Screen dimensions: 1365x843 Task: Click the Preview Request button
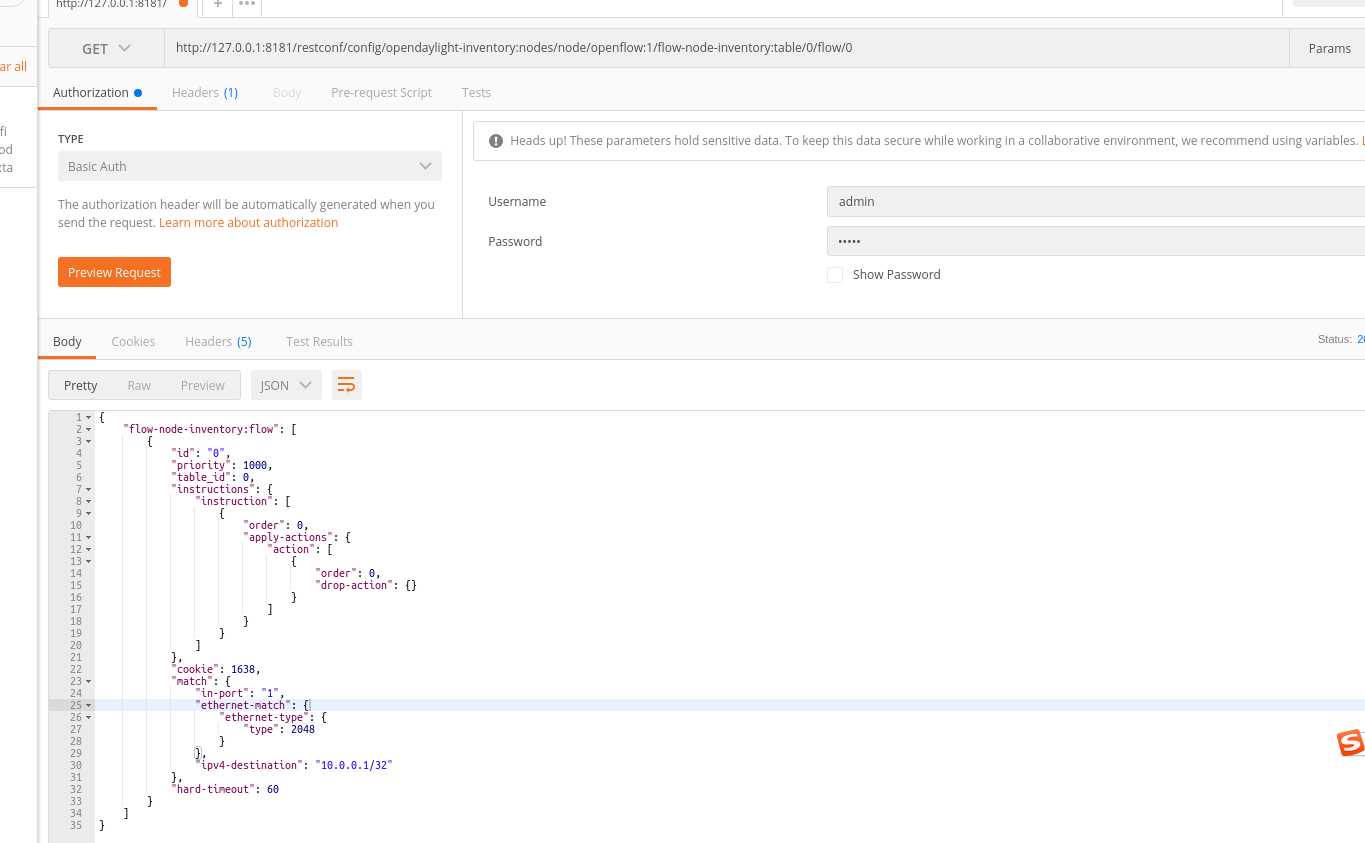[114, 272]
